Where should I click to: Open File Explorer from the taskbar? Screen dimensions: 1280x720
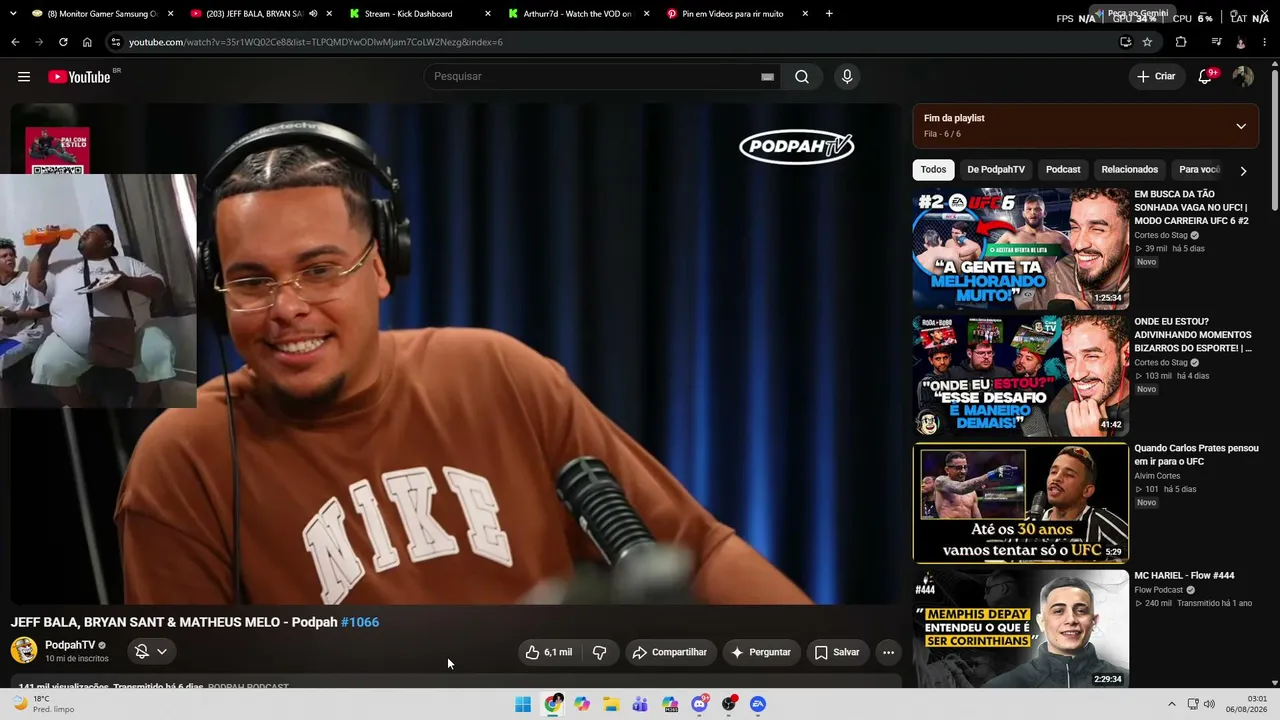tap(611, 704)
